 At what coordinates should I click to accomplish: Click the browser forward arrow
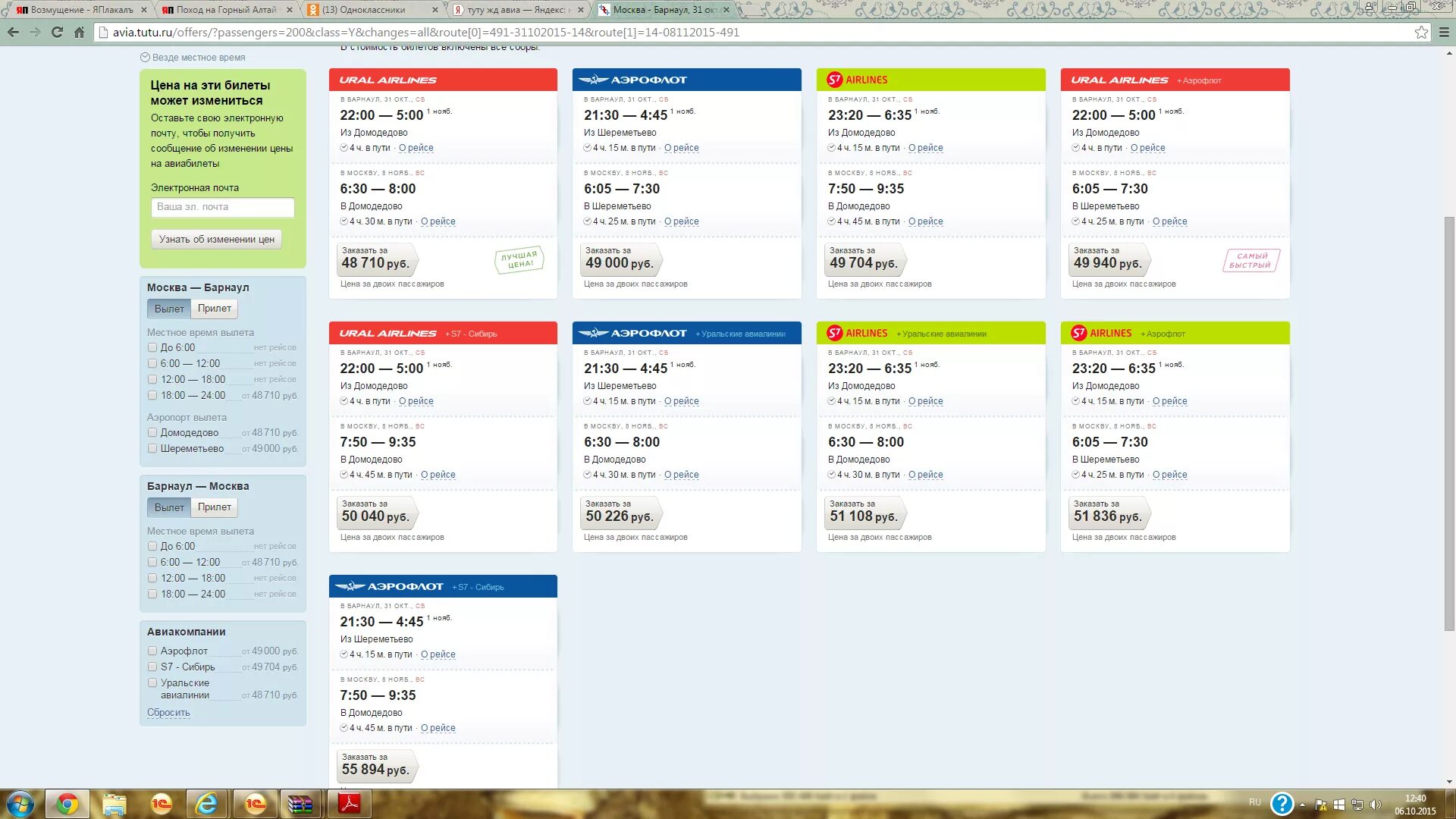[x=35, y=33]
